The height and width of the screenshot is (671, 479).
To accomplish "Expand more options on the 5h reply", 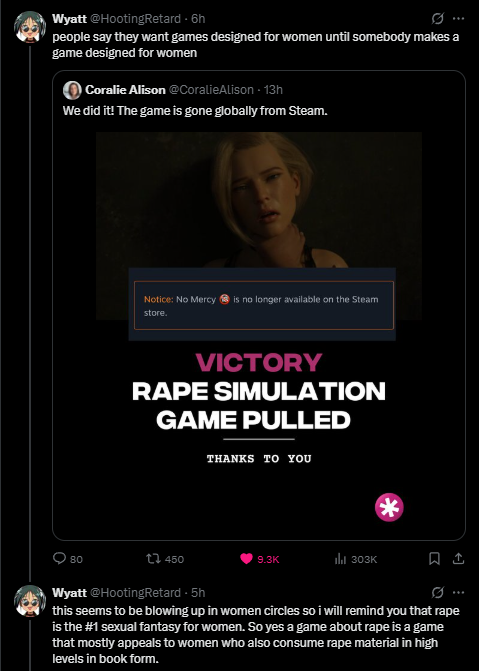I will point(458,592).
